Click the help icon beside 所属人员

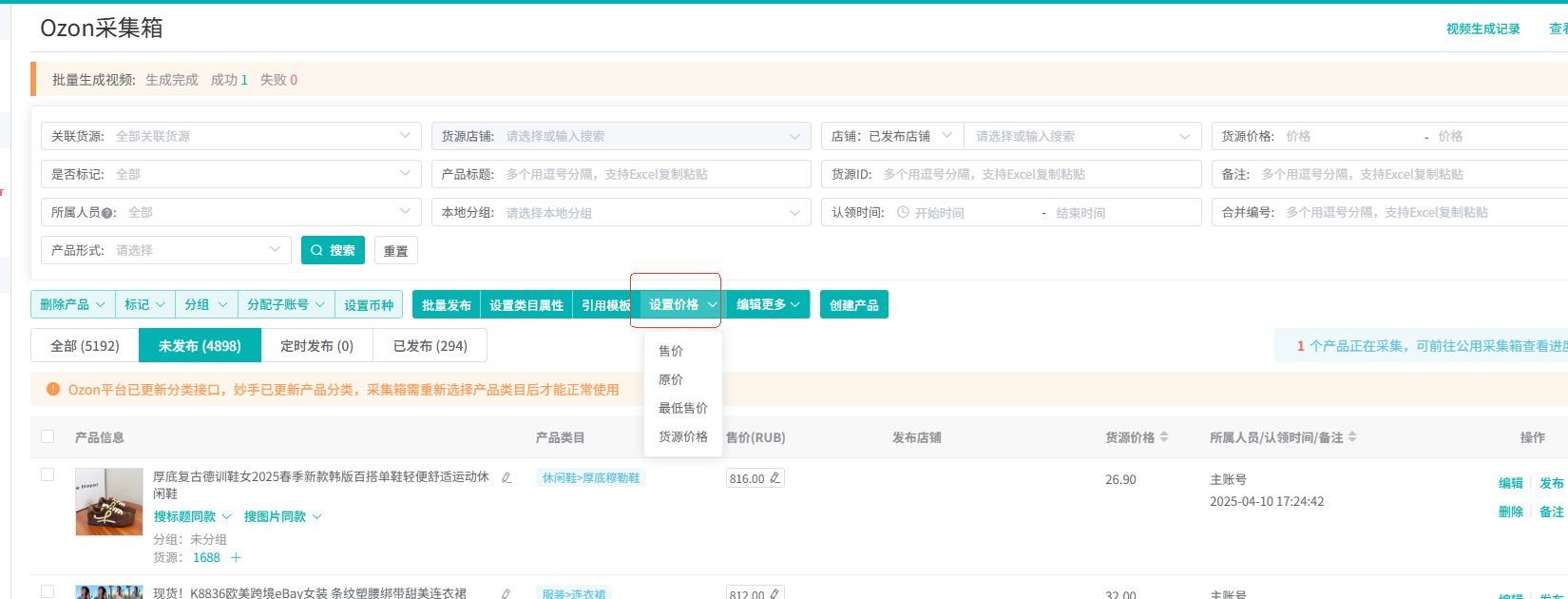[x=107, y=213]
